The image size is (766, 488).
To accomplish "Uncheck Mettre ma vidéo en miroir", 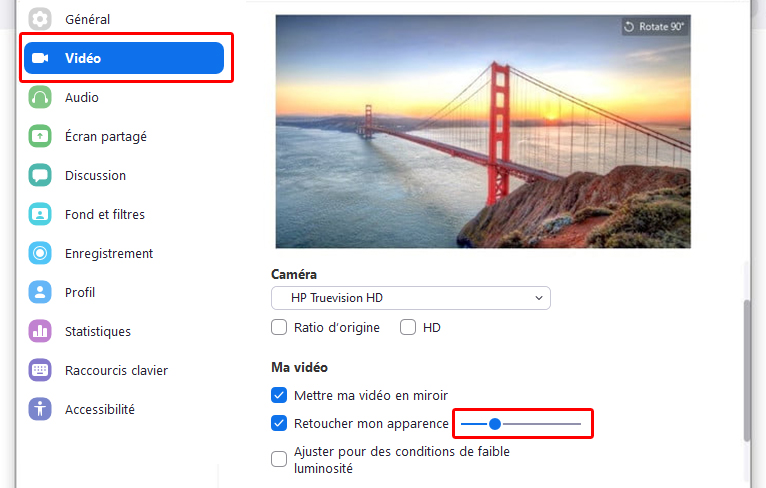I will (x=279, y=395).
